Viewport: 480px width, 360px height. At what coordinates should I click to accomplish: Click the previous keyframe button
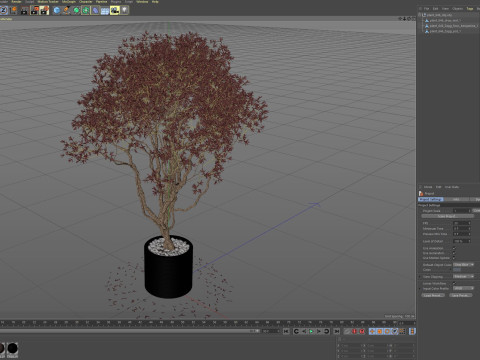point(296,331)
